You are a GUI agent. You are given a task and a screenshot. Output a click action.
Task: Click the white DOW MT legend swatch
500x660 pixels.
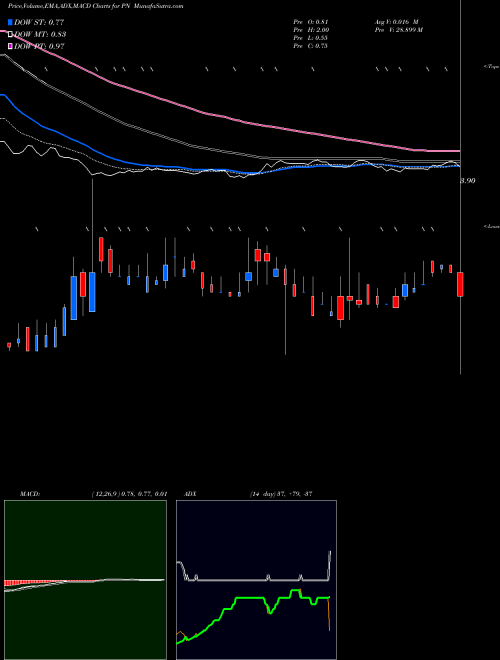[10, 34]
